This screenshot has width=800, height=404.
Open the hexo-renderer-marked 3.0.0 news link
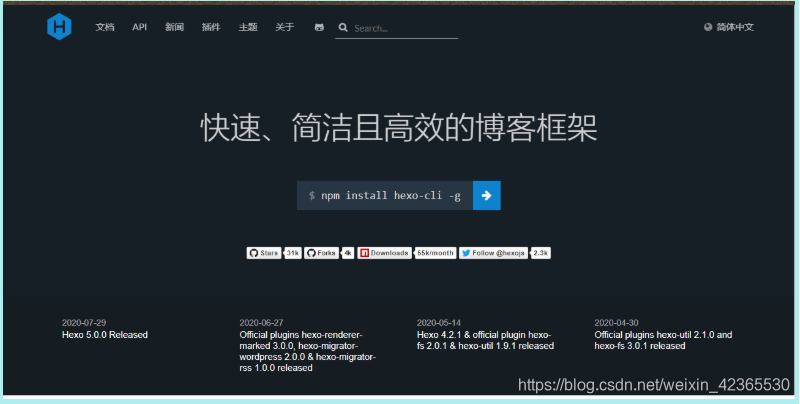pos(301,346)
